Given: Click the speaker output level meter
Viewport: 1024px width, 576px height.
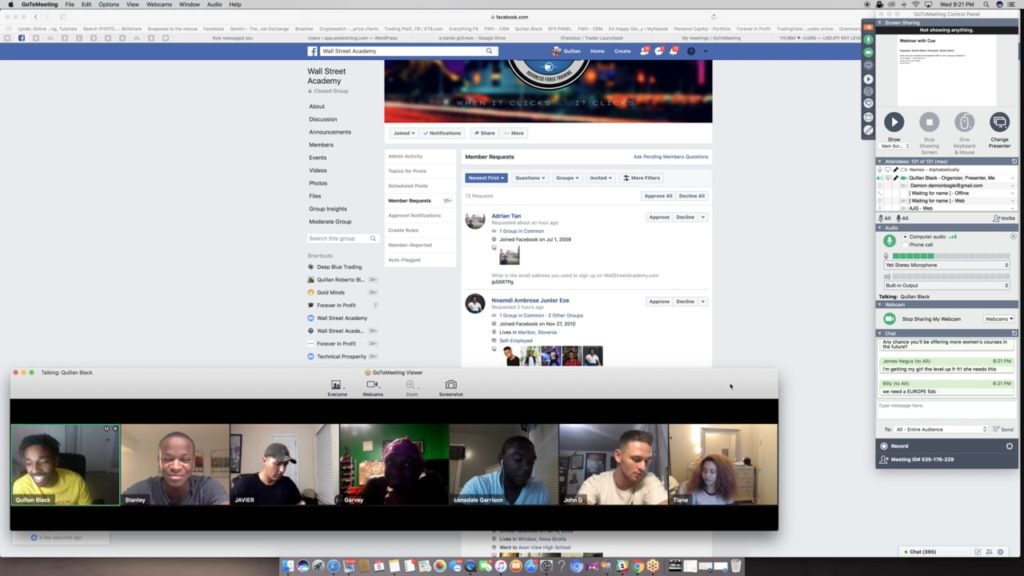Looking at the screenshot, I should [951, 276].
